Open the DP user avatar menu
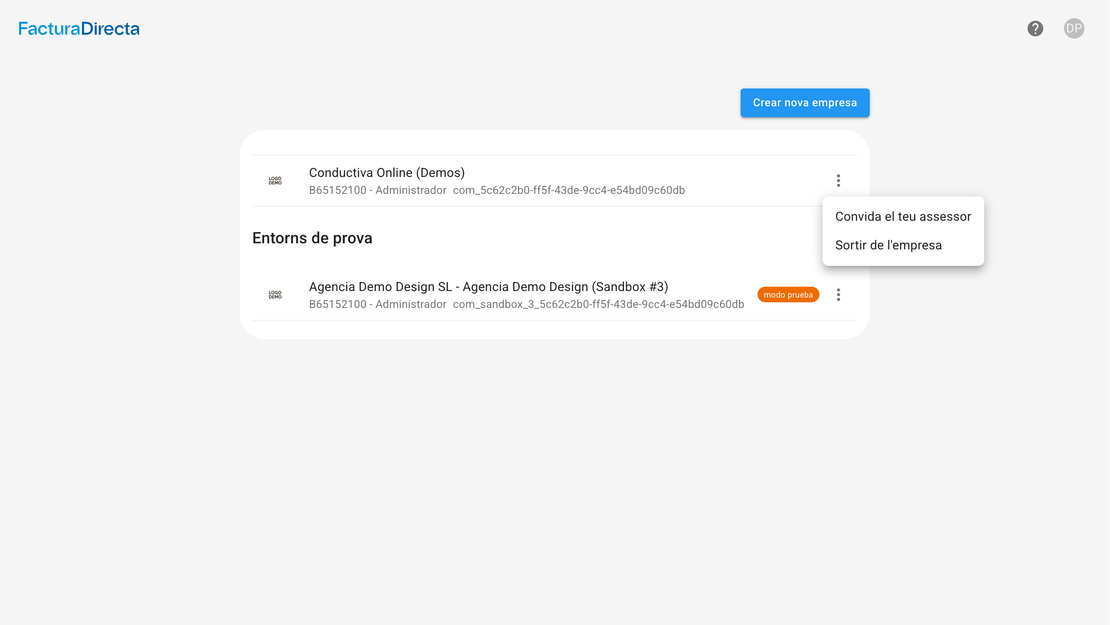Image resolution: width=1110 pixels, height=625 pixels. (x=1074, y=29)
